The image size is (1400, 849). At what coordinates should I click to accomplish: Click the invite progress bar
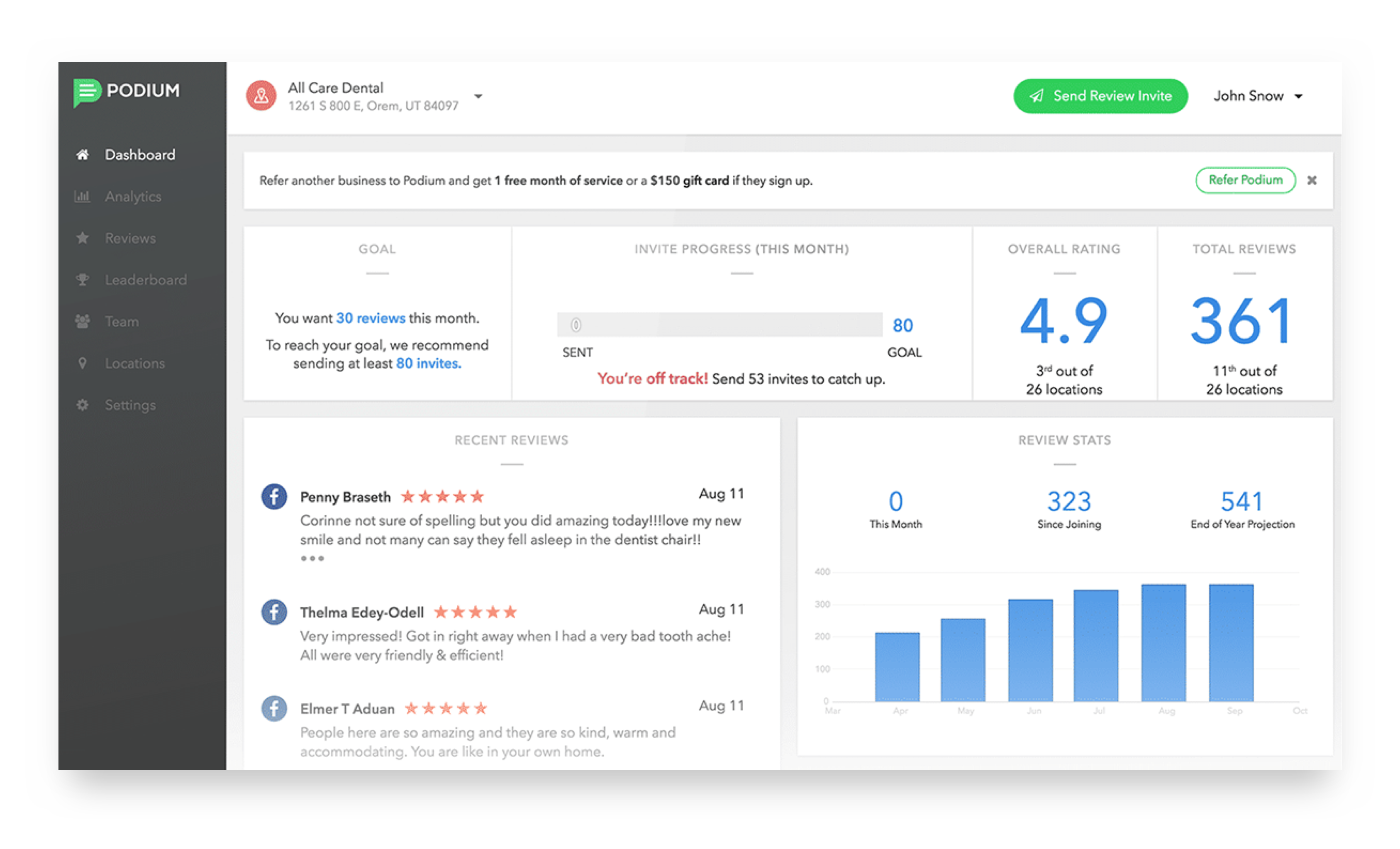720,325
